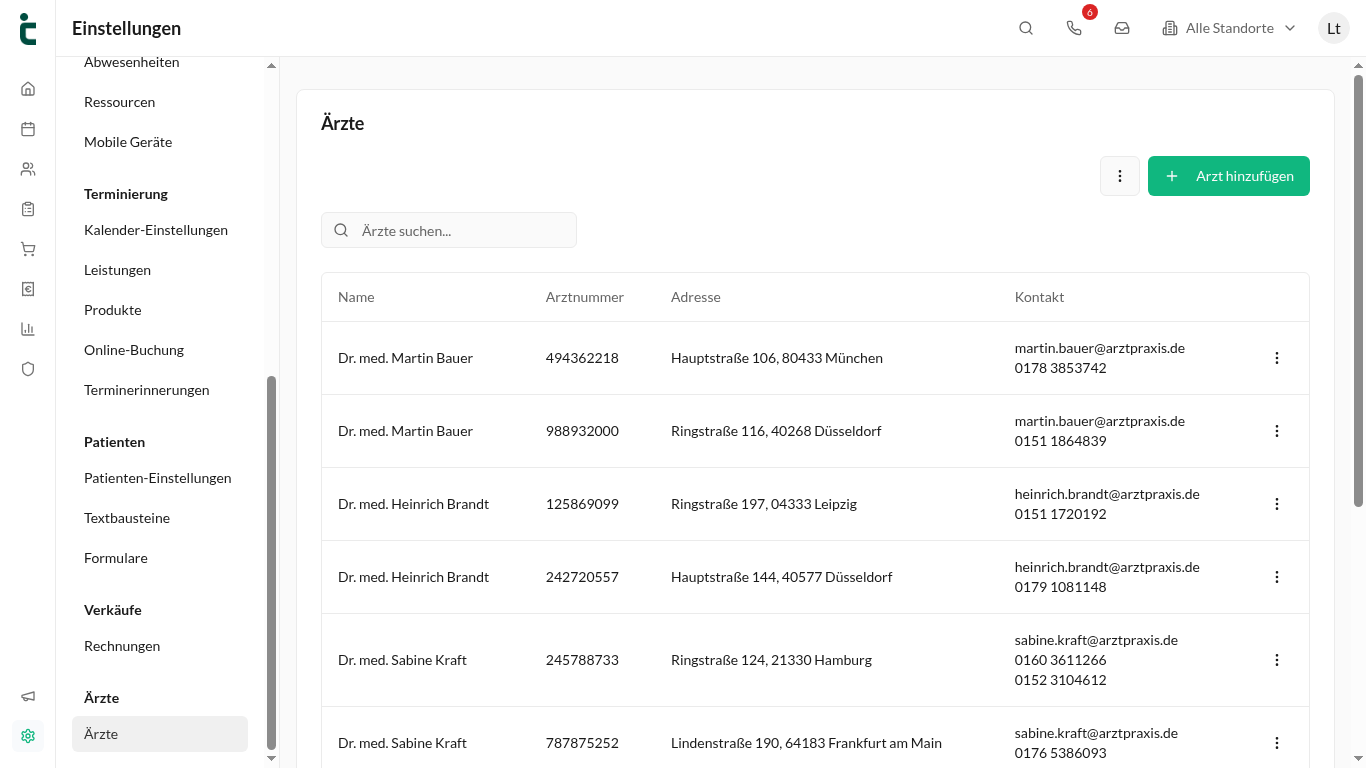The image size is (1366, 768).
Task: Click the Einstellungen page title
Action: pyautogui.click(x=126, y=29)
